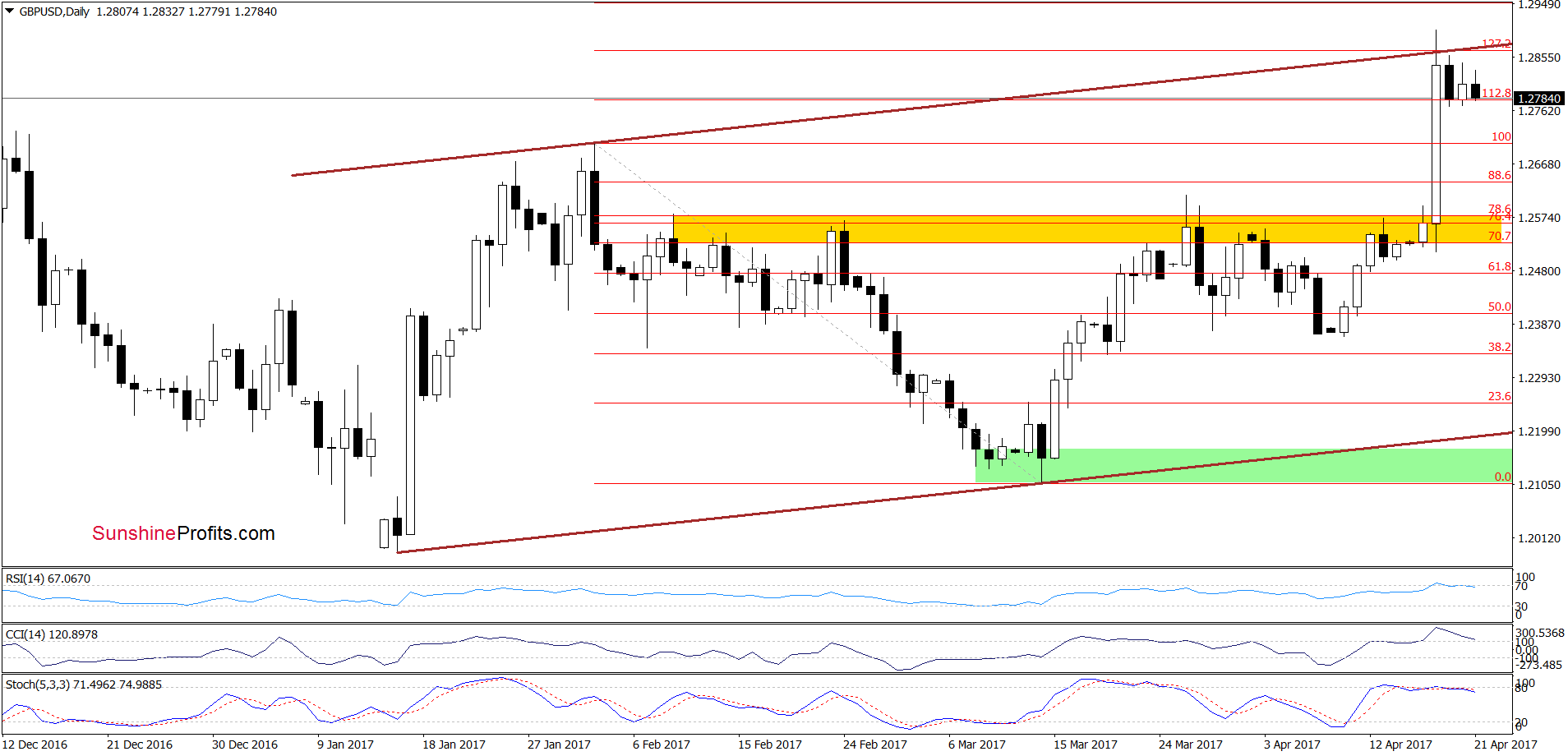Click the 1.22930 price axis label
The height and width of the screenshot is (756, 1568).
point(1539,379)
